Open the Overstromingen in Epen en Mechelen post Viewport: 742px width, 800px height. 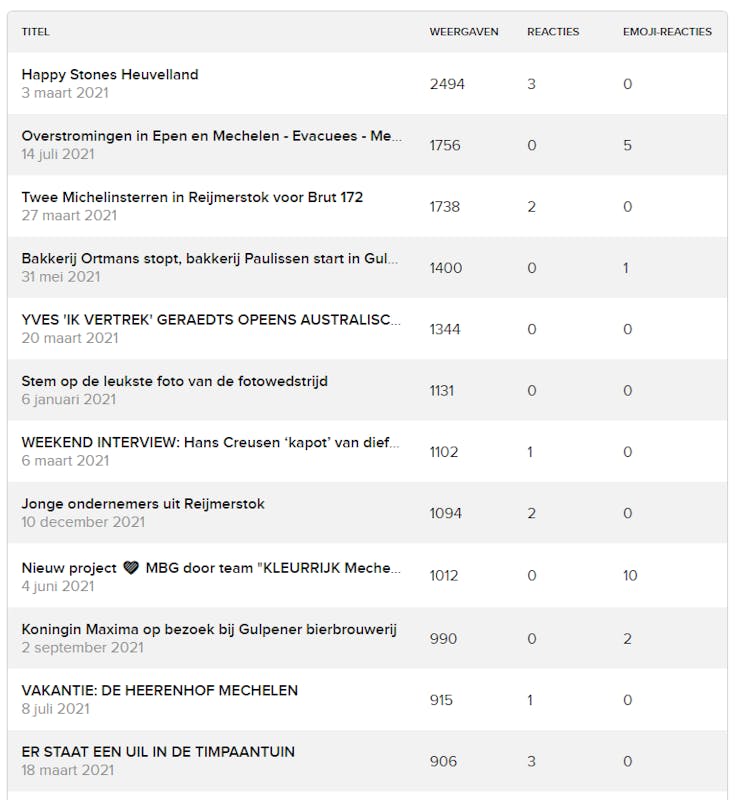click(x=211, y=136)
